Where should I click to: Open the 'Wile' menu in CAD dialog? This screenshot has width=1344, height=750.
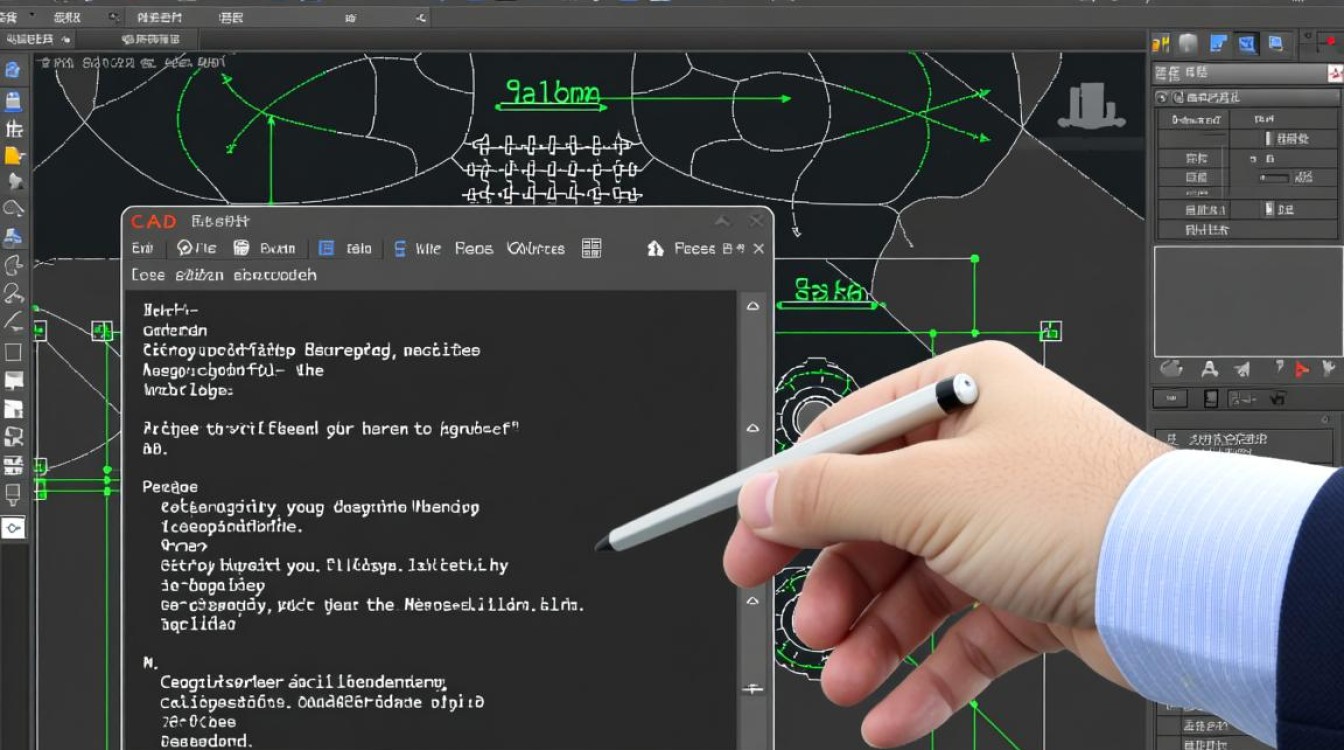pos(427,248)
